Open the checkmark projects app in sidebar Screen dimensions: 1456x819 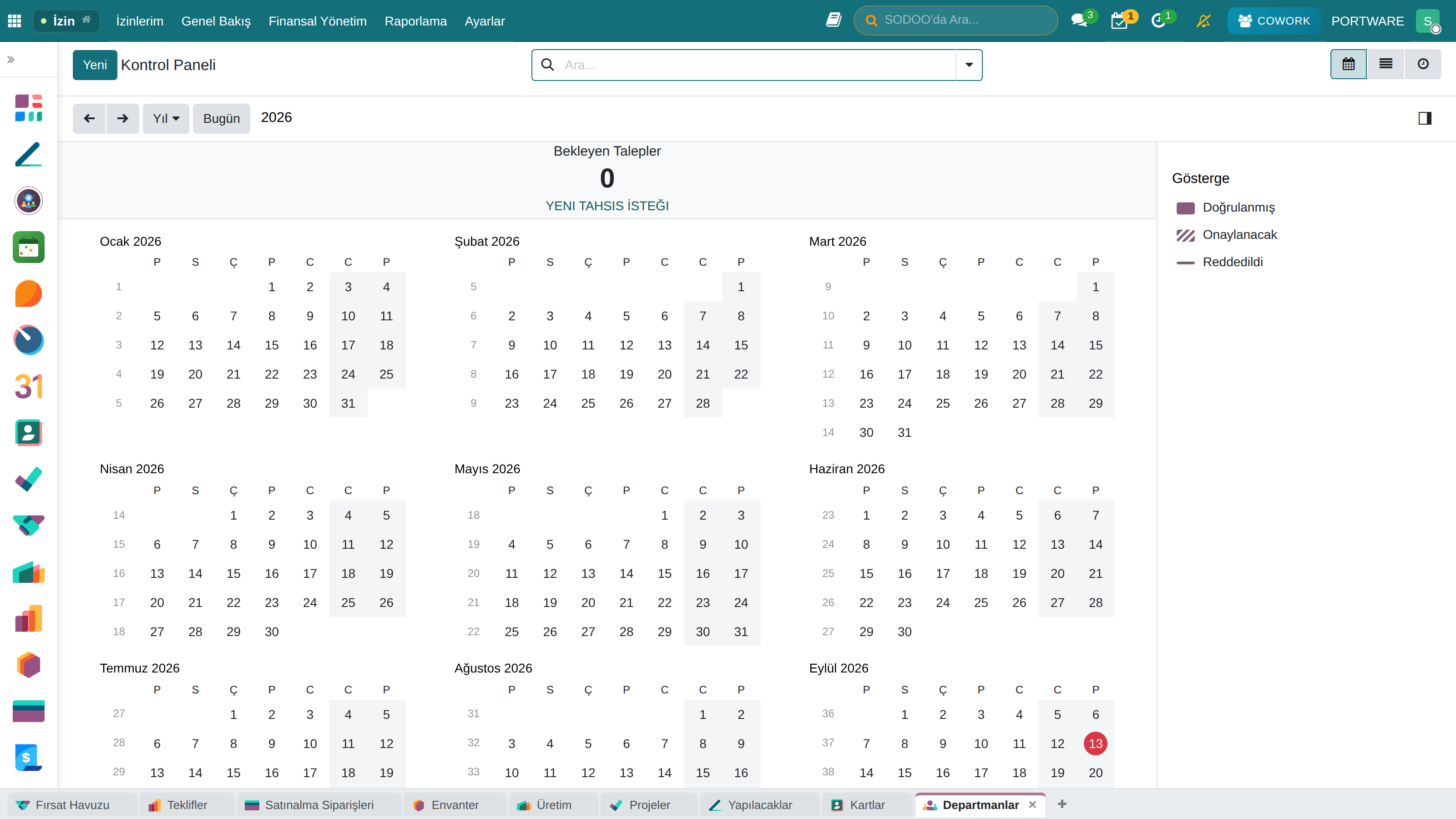tap(28, 479)
